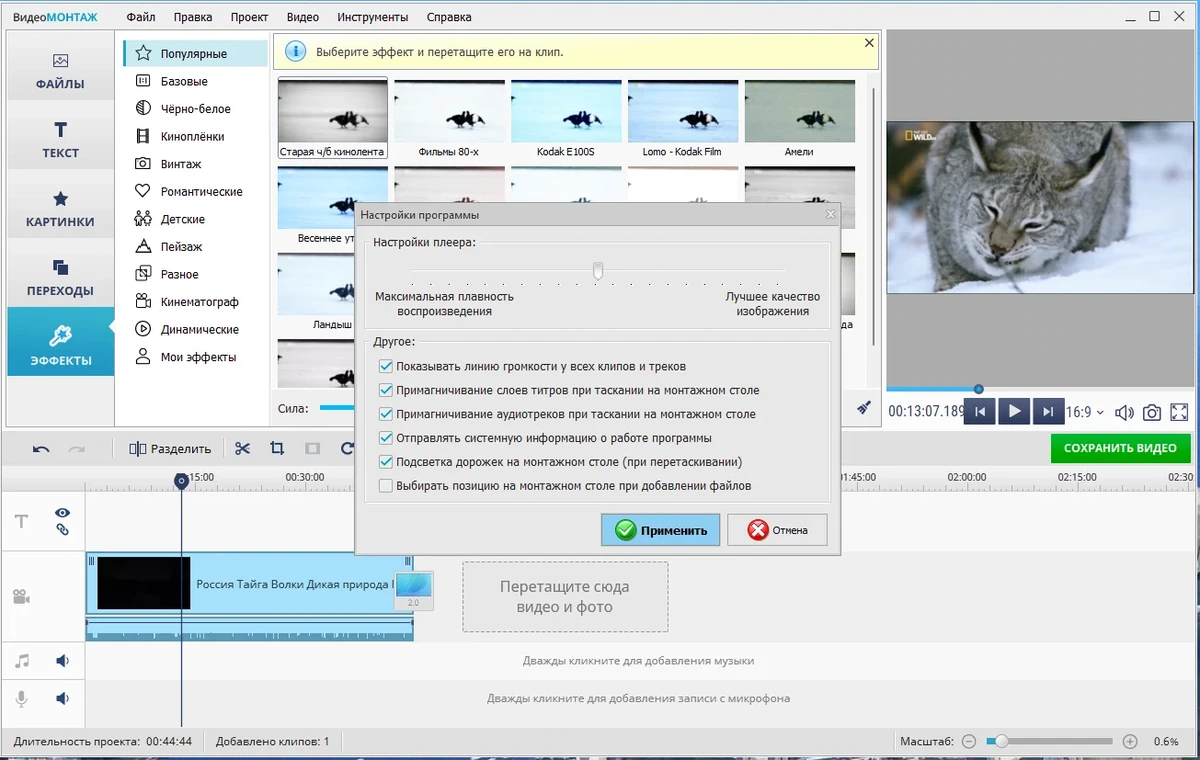Click the redo arrow icon
This screenshot has width=1200, height=760.
pyautogui.click(x=77, y=449)
